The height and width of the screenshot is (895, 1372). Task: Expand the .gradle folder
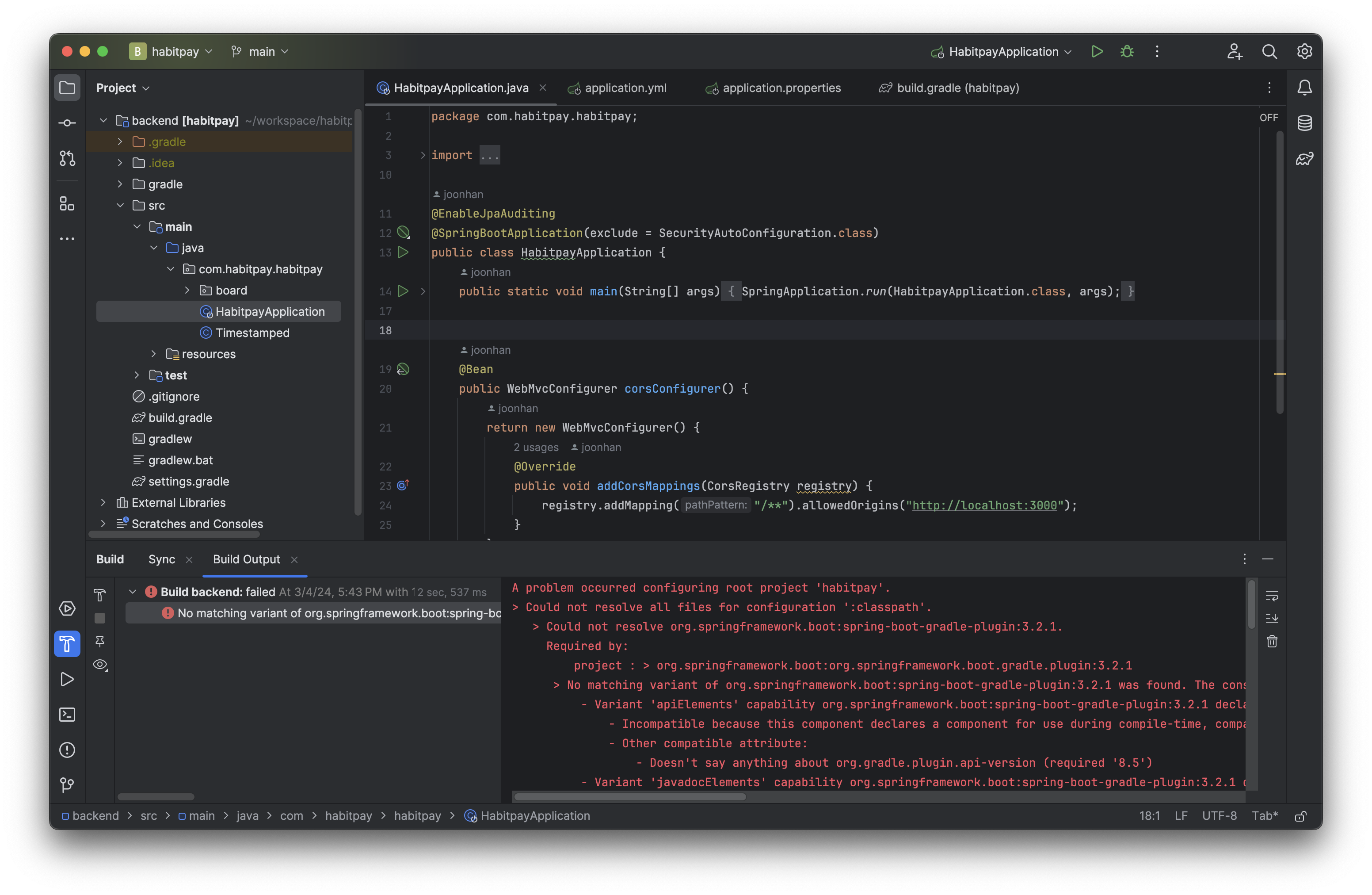click(x=120, y=142)
